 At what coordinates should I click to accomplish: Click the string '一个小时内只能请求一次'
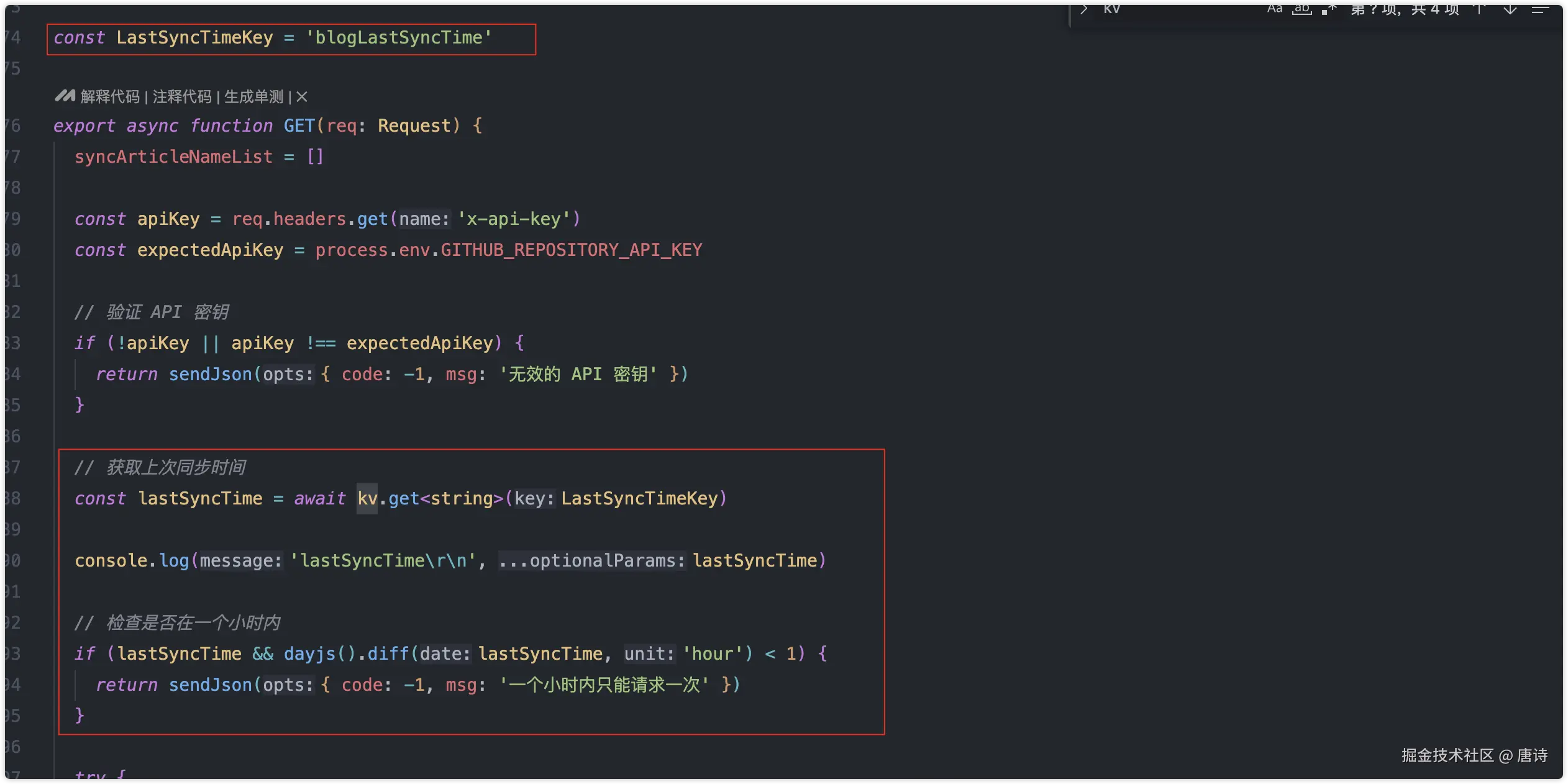click(x=604, y=685)
